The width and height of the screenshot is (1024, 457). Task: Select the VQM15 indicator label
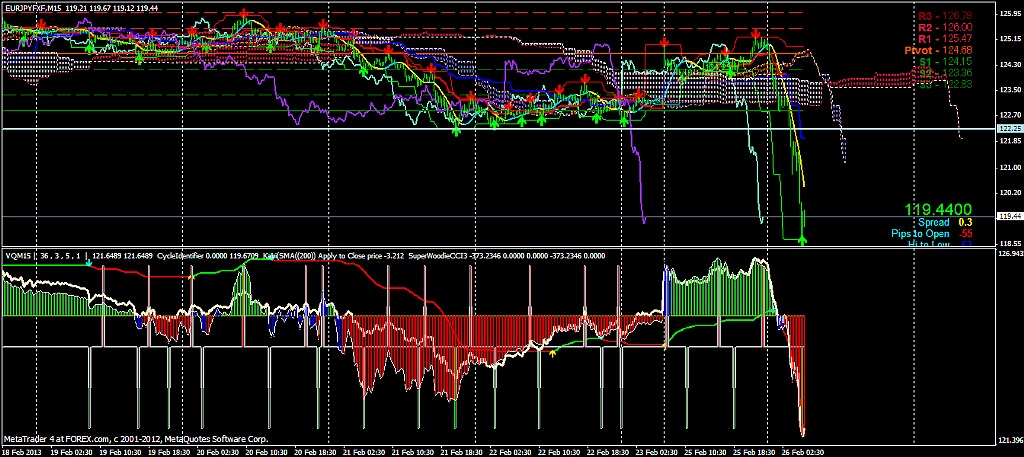pos(17,256)
